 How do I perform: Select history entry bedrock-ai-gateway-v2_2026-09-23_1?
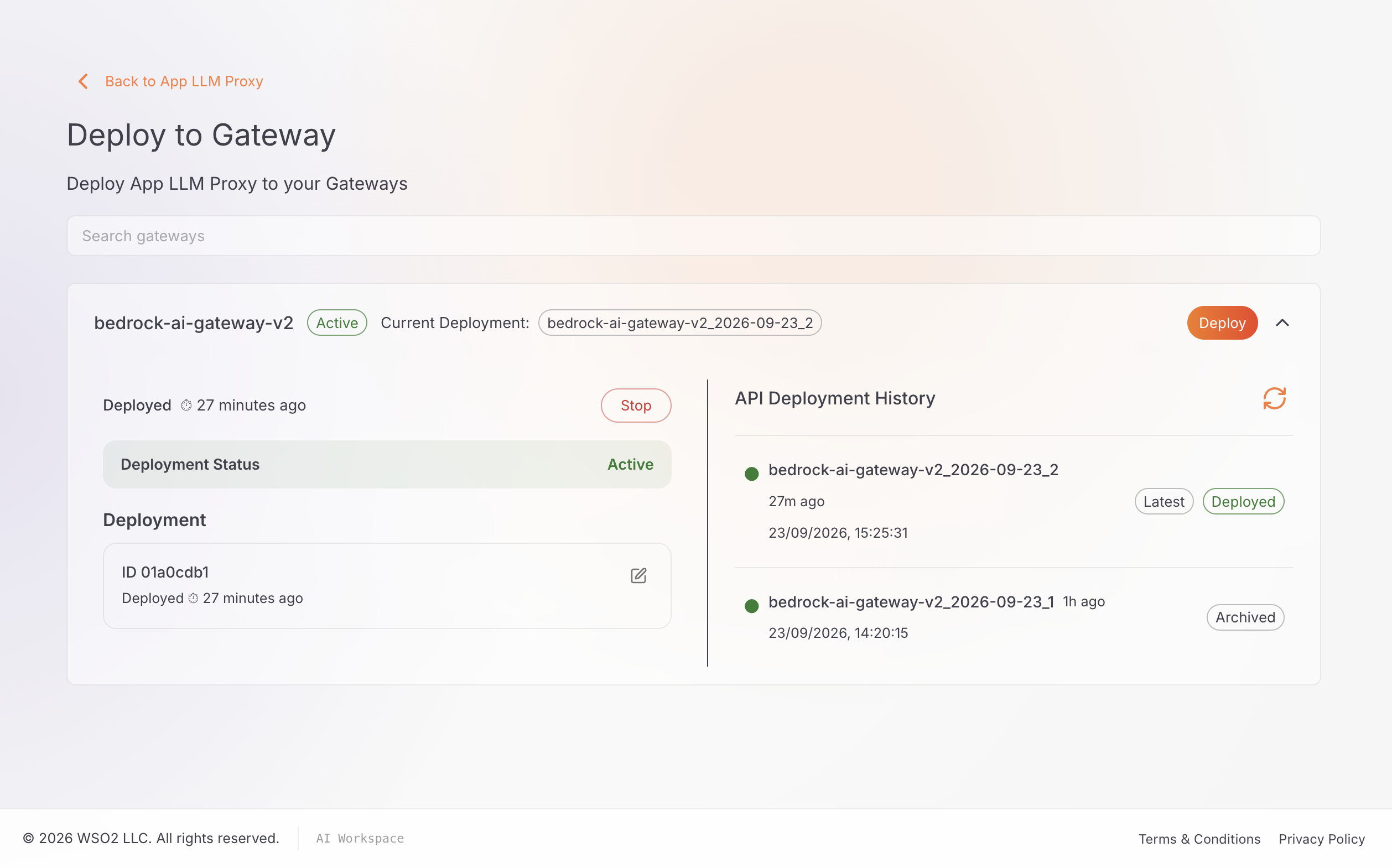tap(911, 602)
